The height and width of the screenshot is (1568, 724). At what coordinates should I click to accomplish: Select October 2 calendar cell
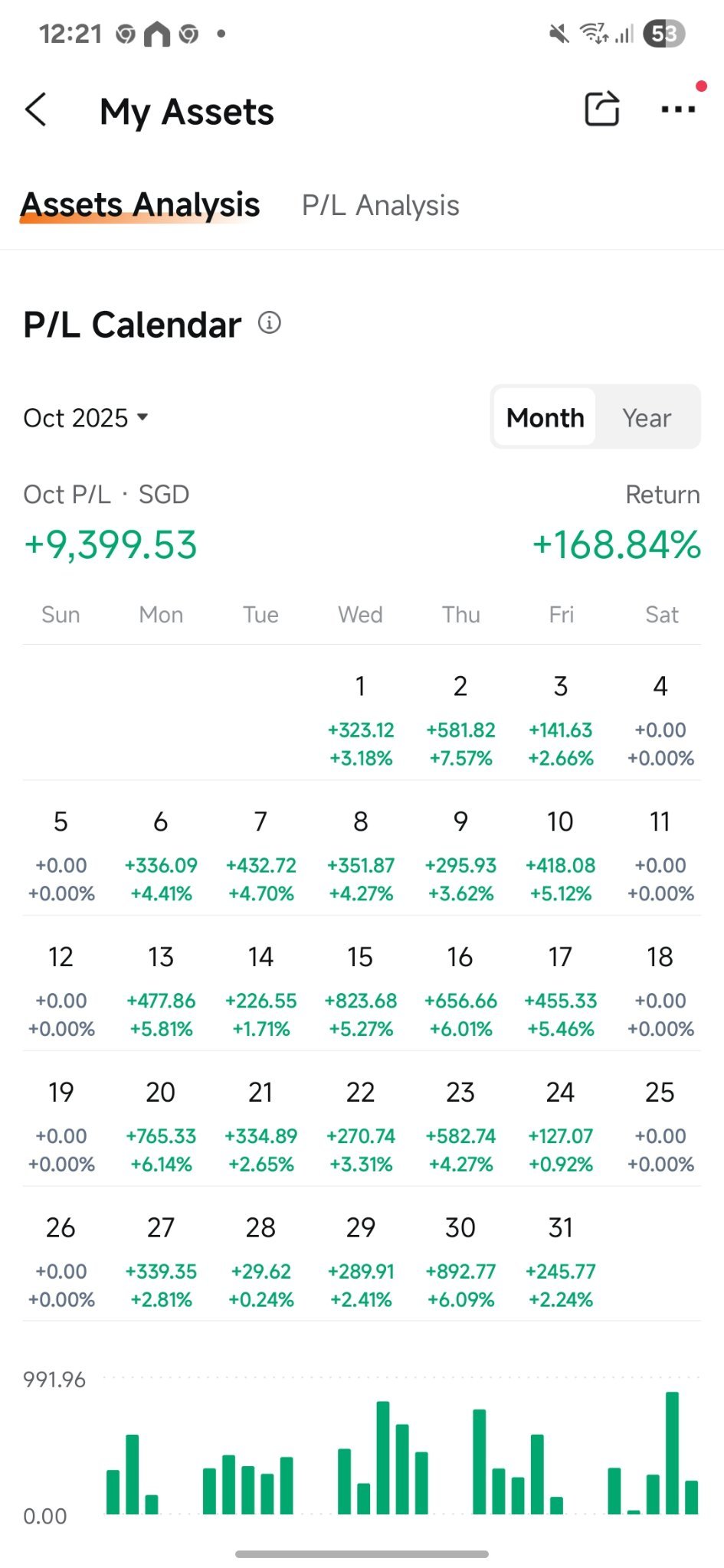(x=460, y=720)
